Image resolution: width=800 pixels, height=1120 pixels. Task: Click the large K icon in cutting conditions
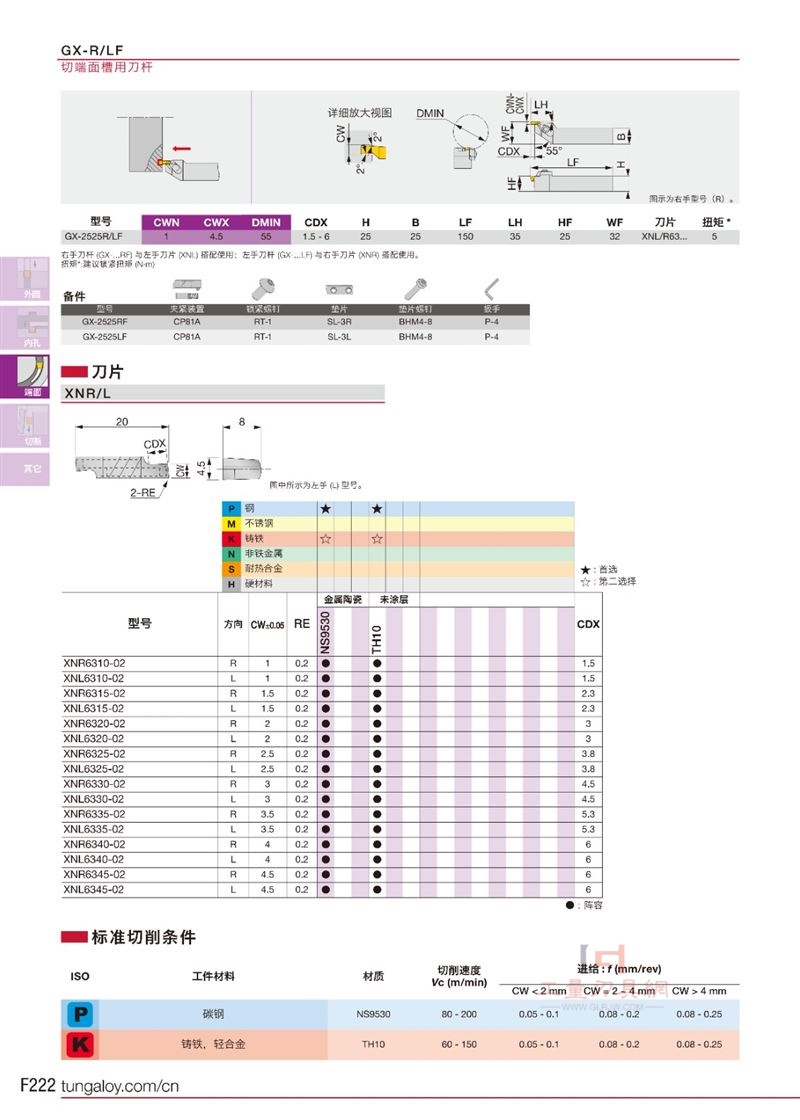(81, 1044)
